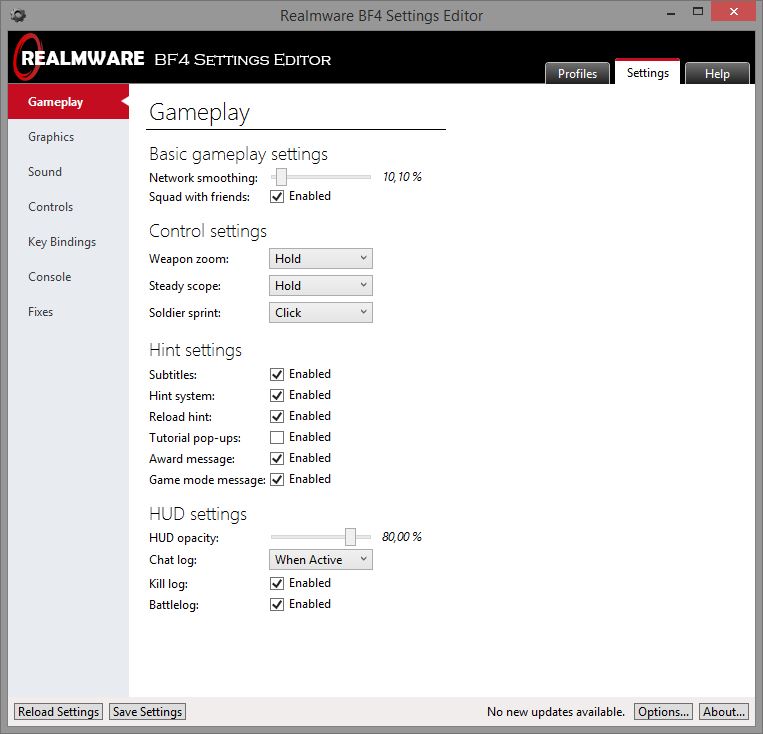Image resolution: width=763 pixels, height=734 pixels.
Task: Click the gear app icon in title bar
Action: (x=18, y=15)
